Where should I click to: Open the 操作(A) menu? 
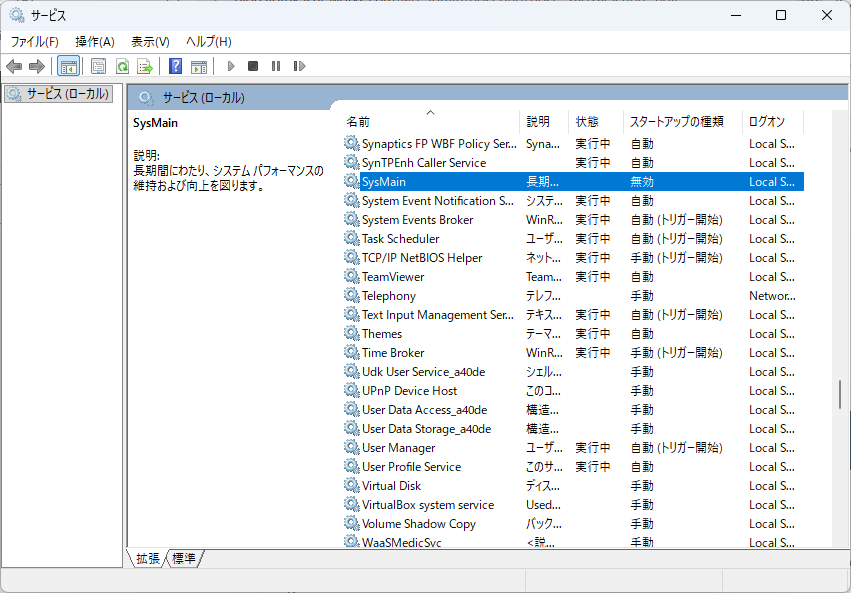[95, 41]
